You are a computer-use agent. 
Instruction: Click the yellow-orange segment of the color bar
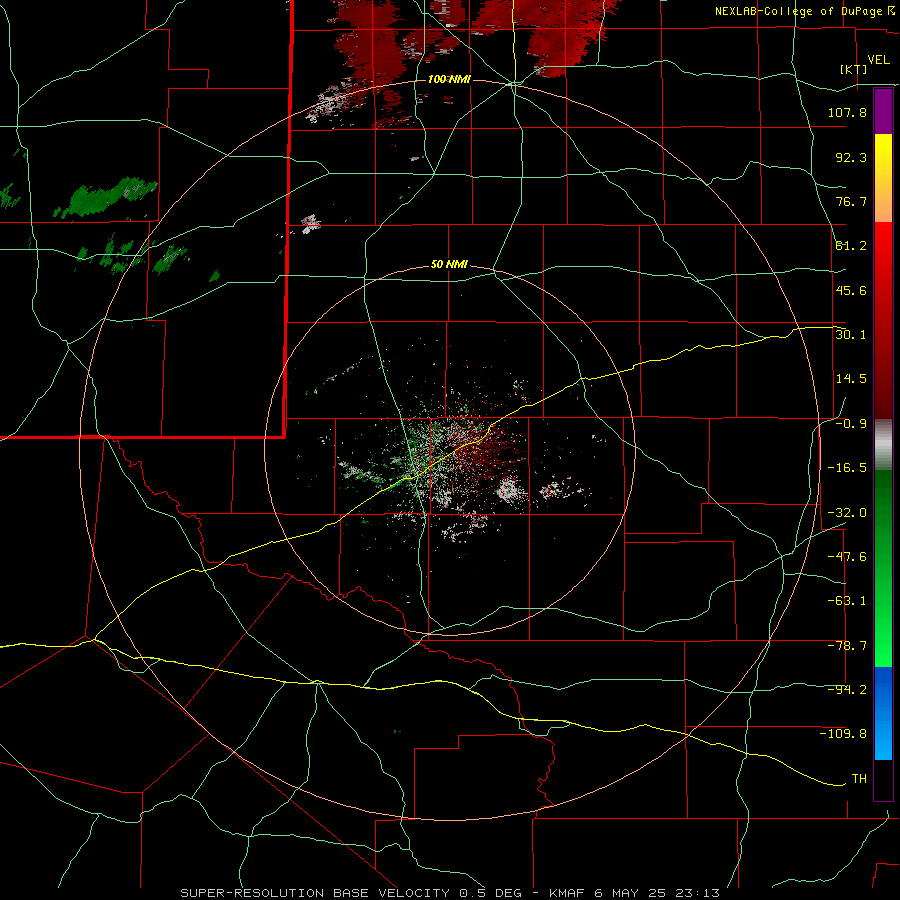pyautogui.click(x=883, y=178)
